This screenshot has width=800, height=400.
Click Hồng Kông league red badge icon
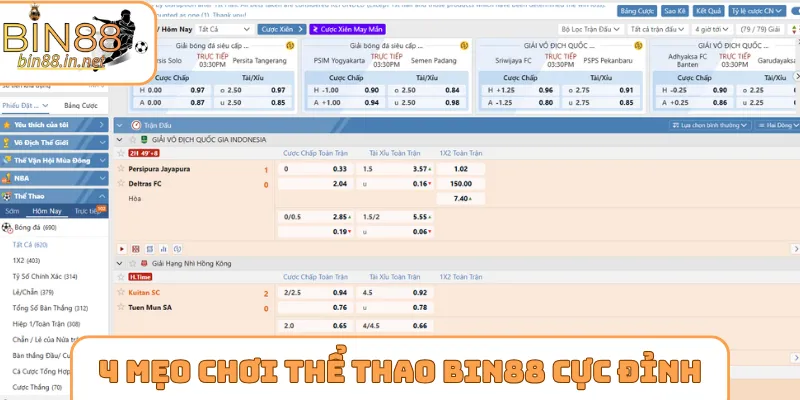coord(144,263)
